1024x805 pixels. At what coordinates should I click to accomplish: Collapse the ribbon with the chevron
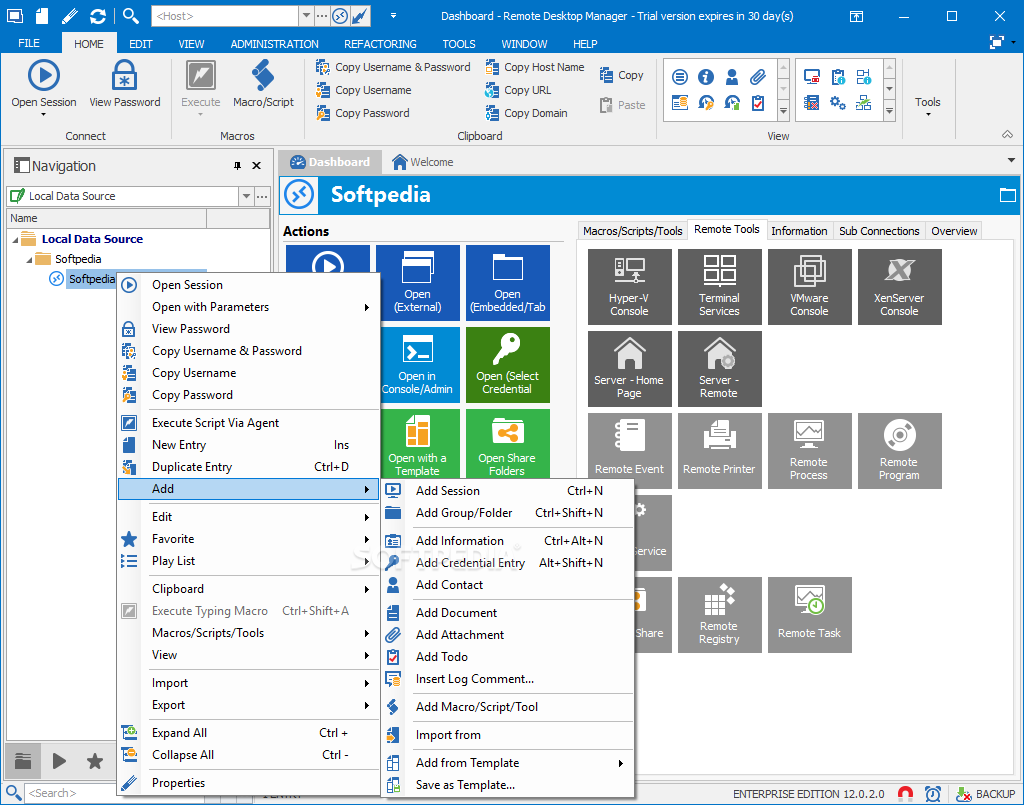pyautogui.click(x=1008, y=134)
